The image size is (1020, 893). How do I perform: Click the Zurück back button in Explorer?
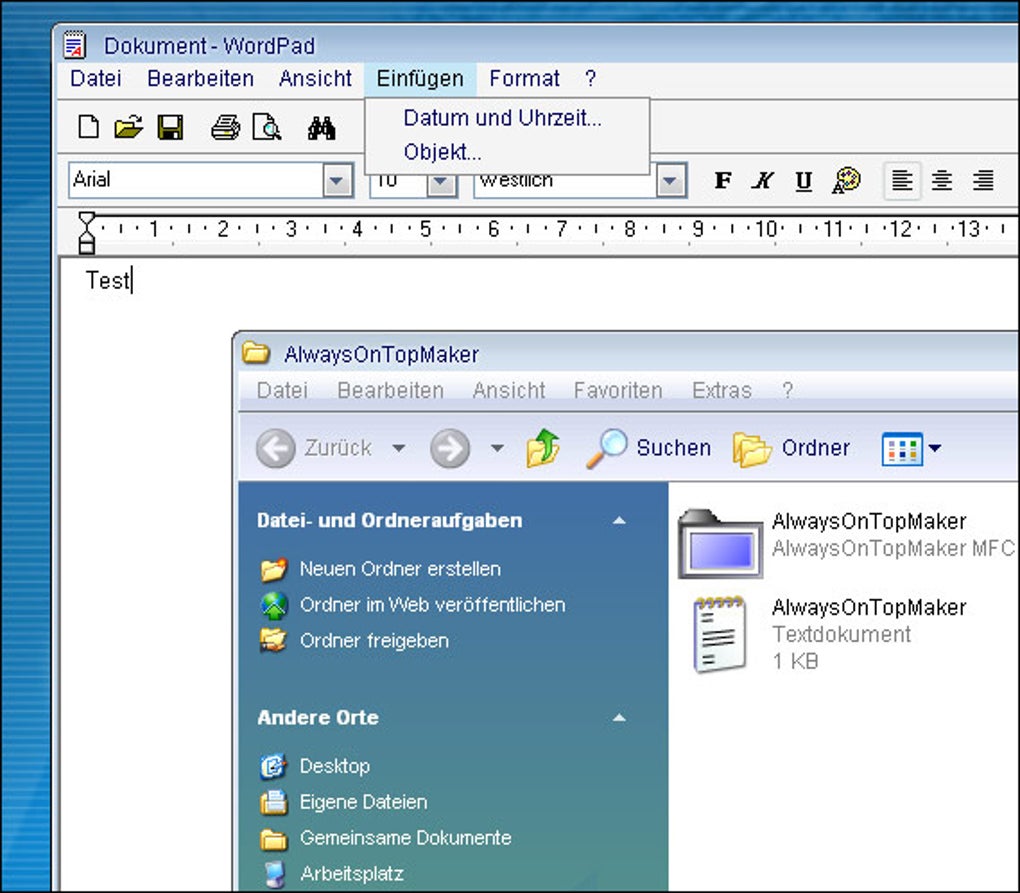tap(314, 448)
